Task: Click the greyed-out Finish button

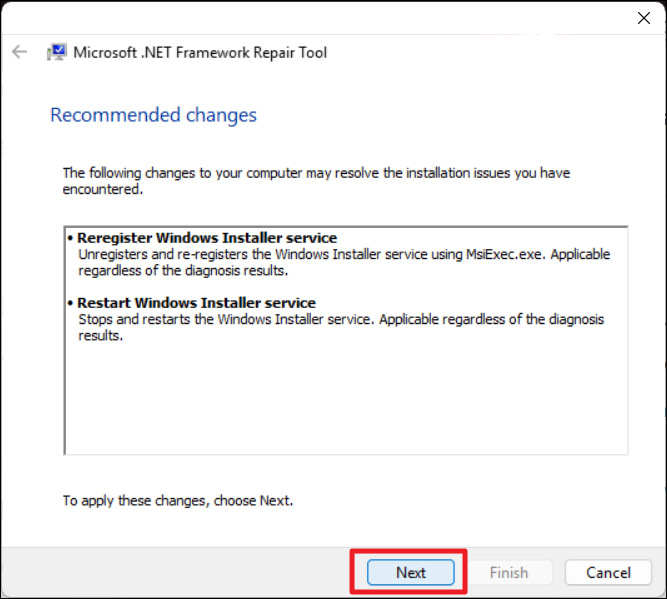Action: coord(509,573)
